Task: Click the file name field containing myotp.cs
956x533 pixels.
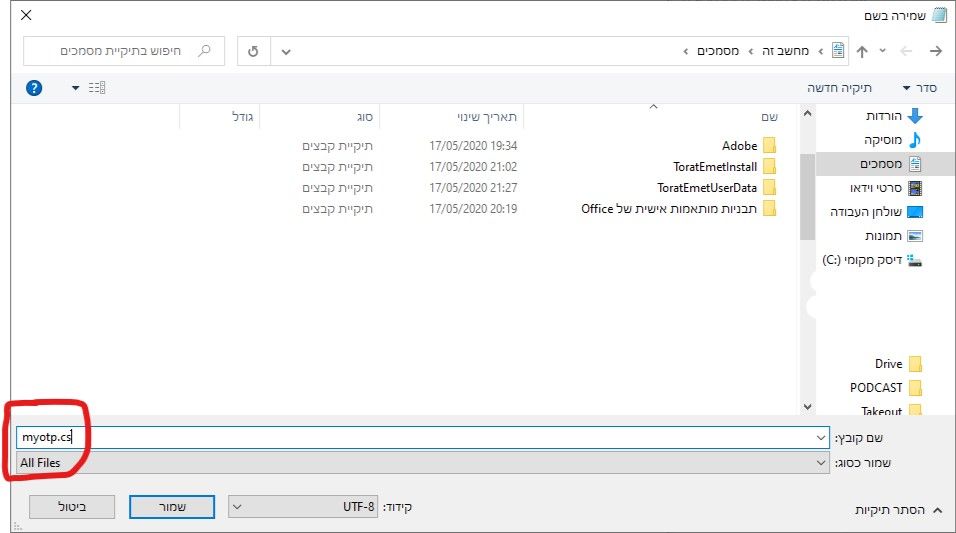Action: [420, 437]
